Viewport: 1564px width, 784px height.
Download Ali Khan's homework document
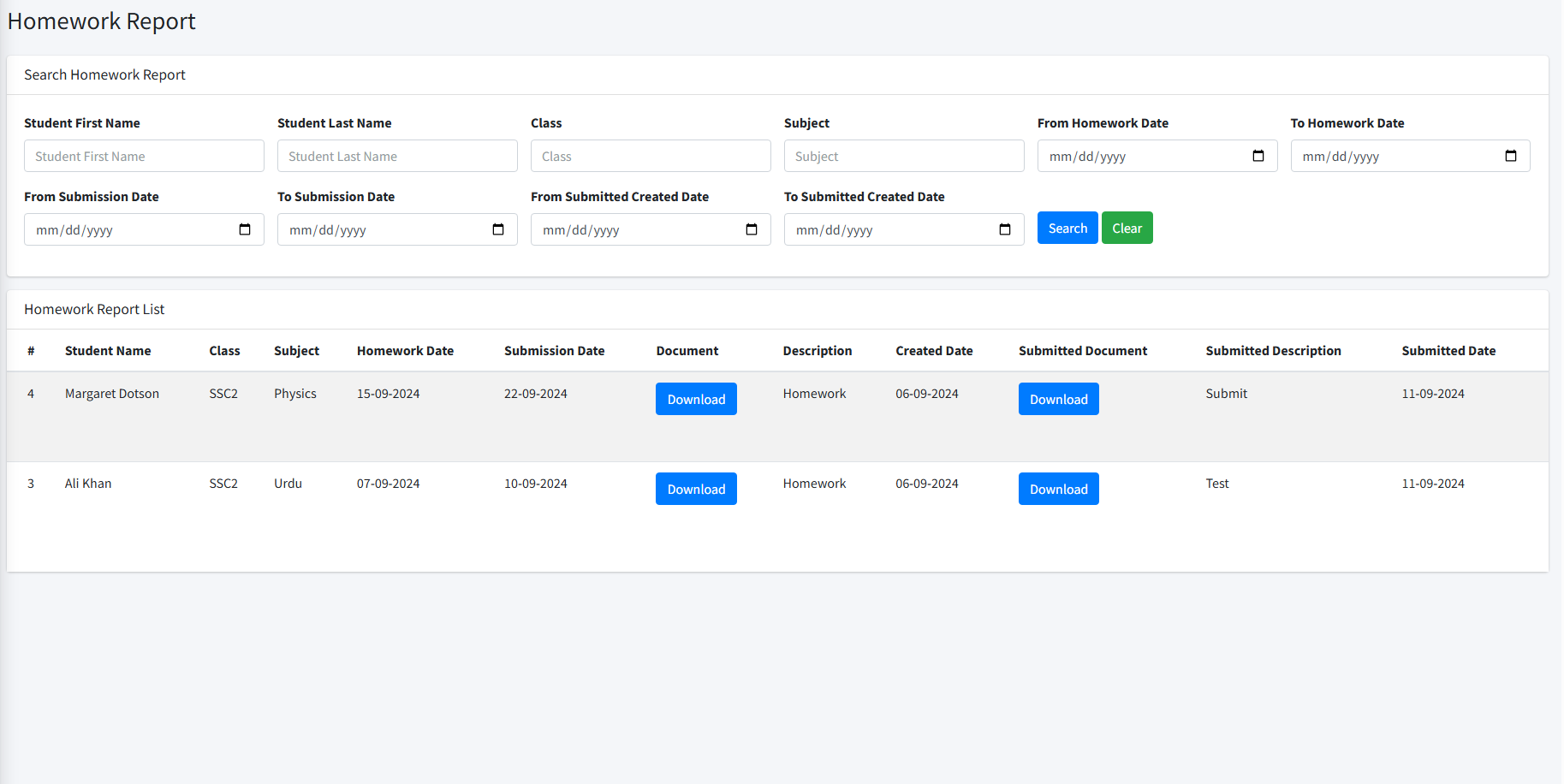[696, 489]
